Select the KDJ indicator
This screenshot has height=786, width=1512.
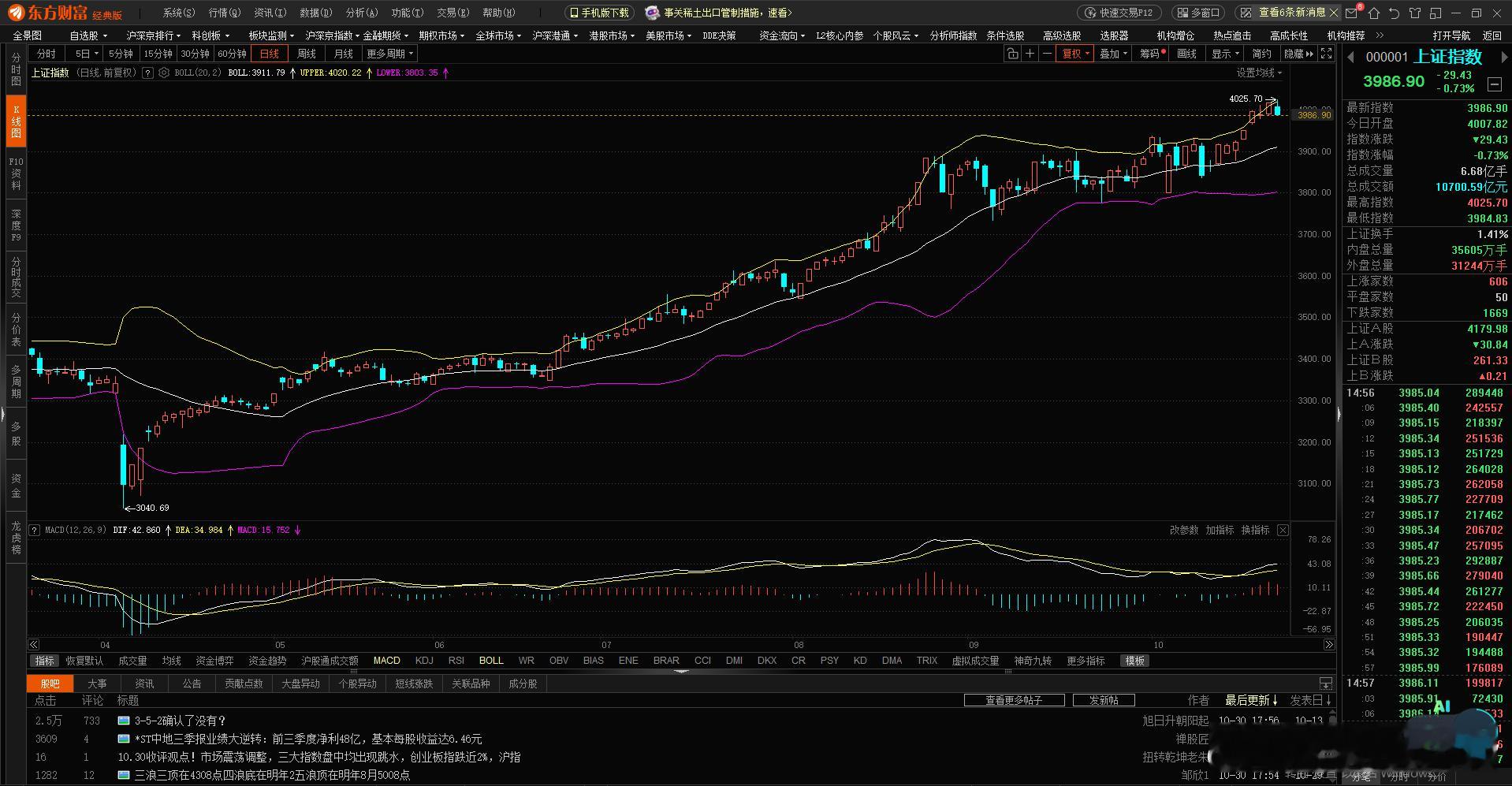[424, 661]
